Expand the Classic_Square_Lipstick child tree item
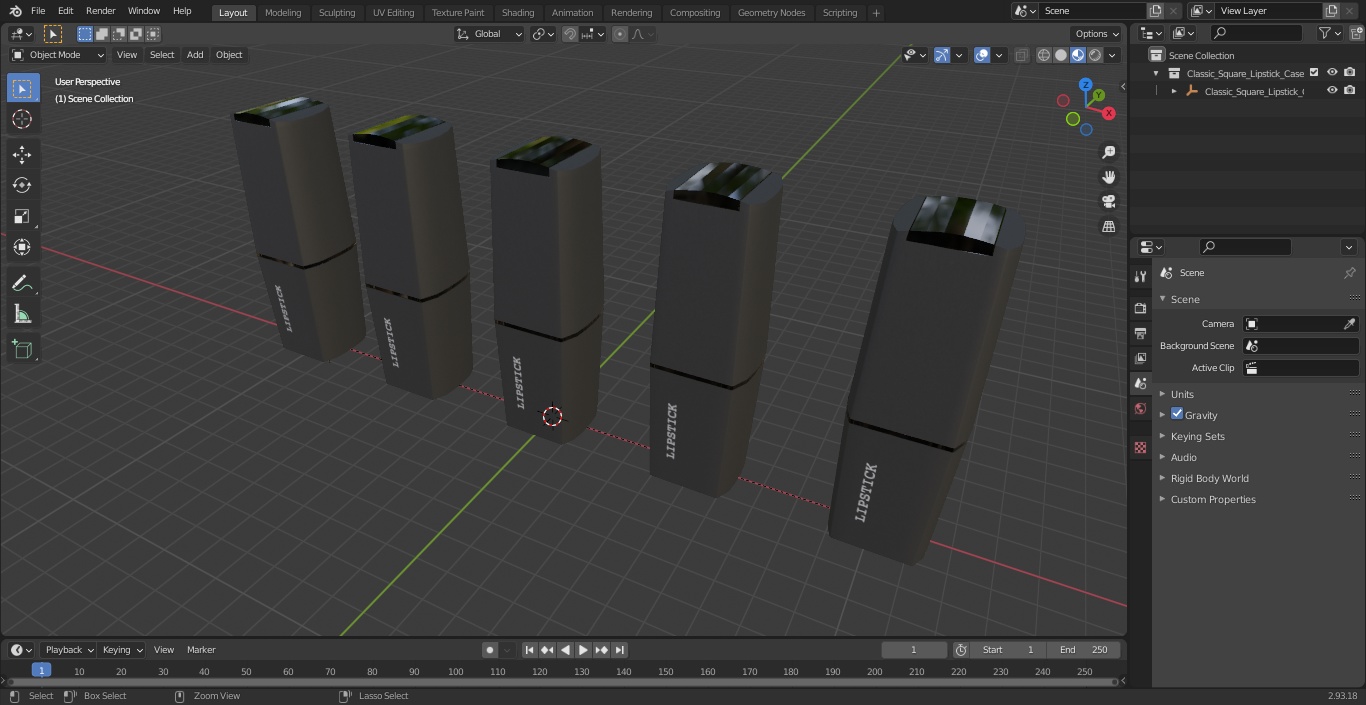1366x705 pixels. point(1174,91)
